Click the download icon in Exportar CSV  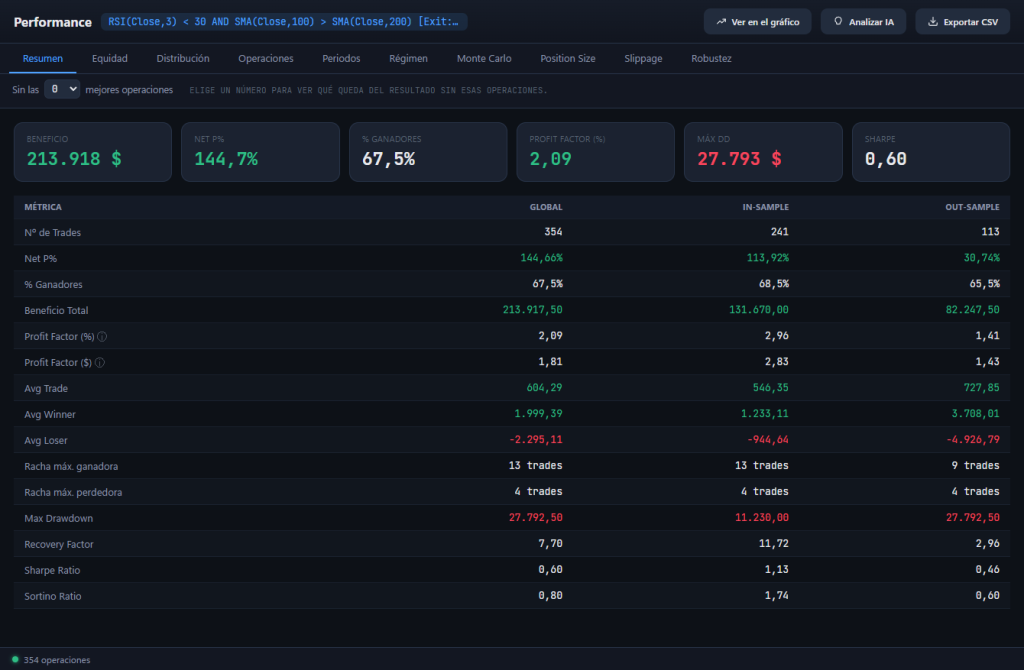pyautogui.click(x=933, y=22)
